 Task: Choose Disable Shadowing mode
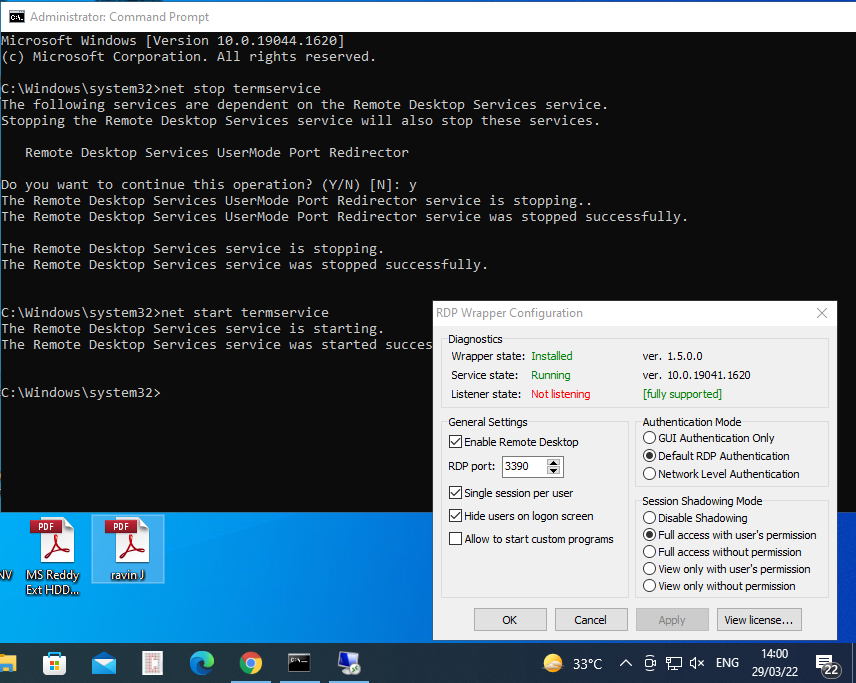649,517
